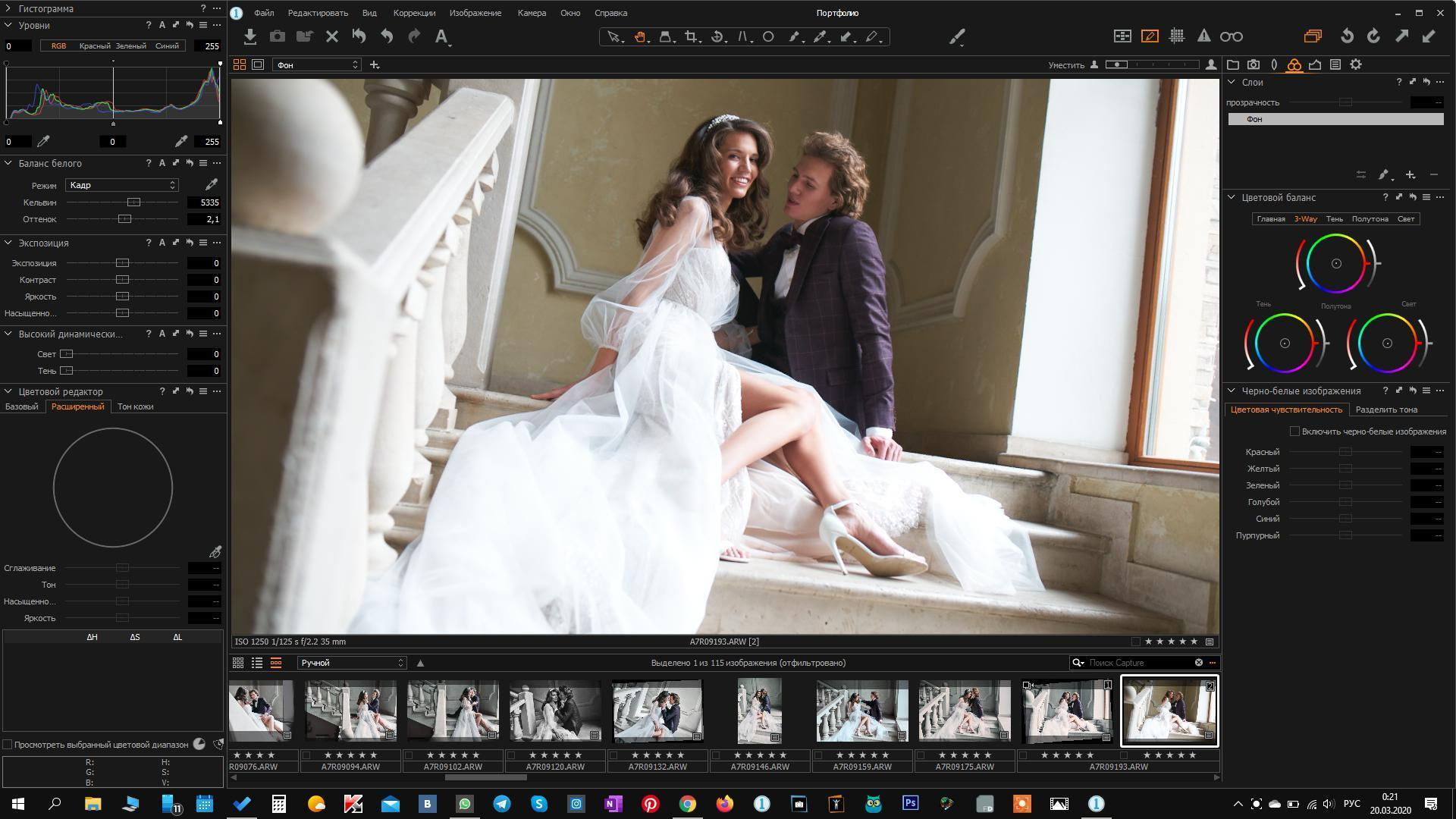The height and width of the screenshot is (819, 1456).
Task: Select the draw mask brush tool
Action: (794, 36)
